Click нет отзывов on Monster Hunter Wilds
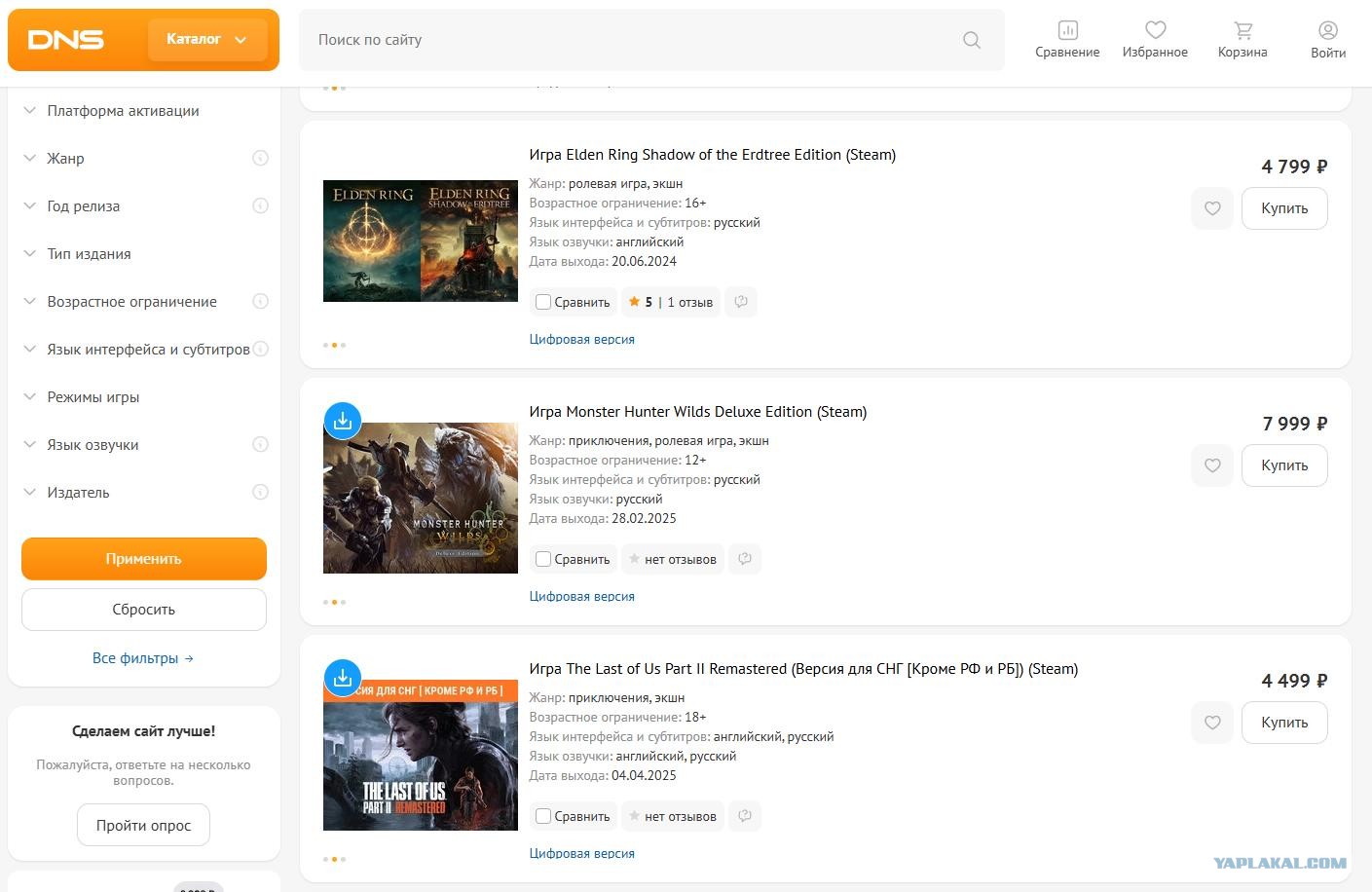Image resolution: width=1372 pixels, height=892 pixels. 673,559
